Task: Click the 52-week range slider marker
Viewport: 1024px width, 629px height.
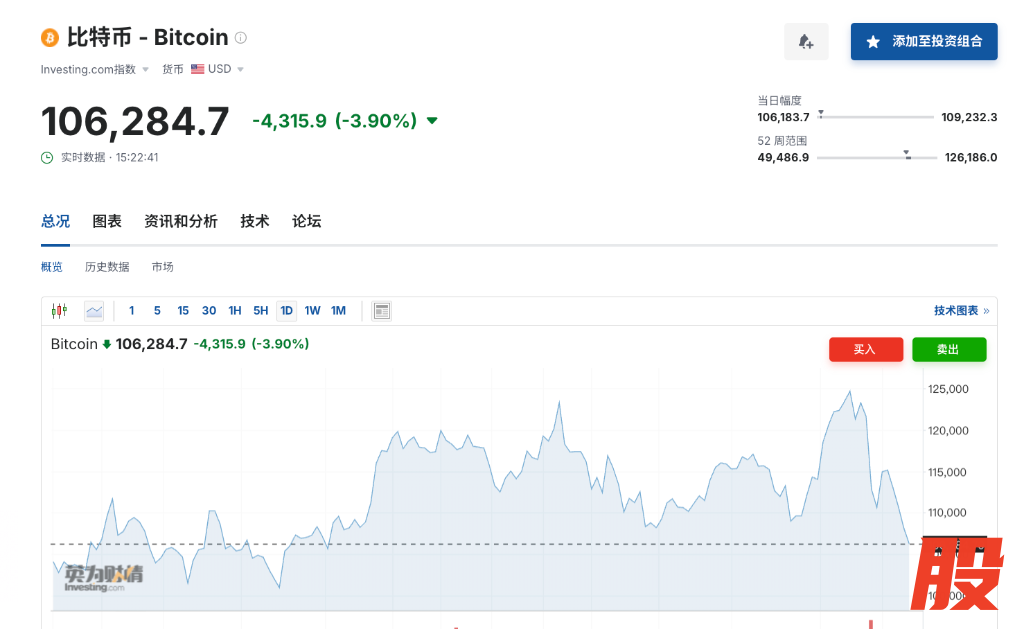Action: [x=907, y=155]
